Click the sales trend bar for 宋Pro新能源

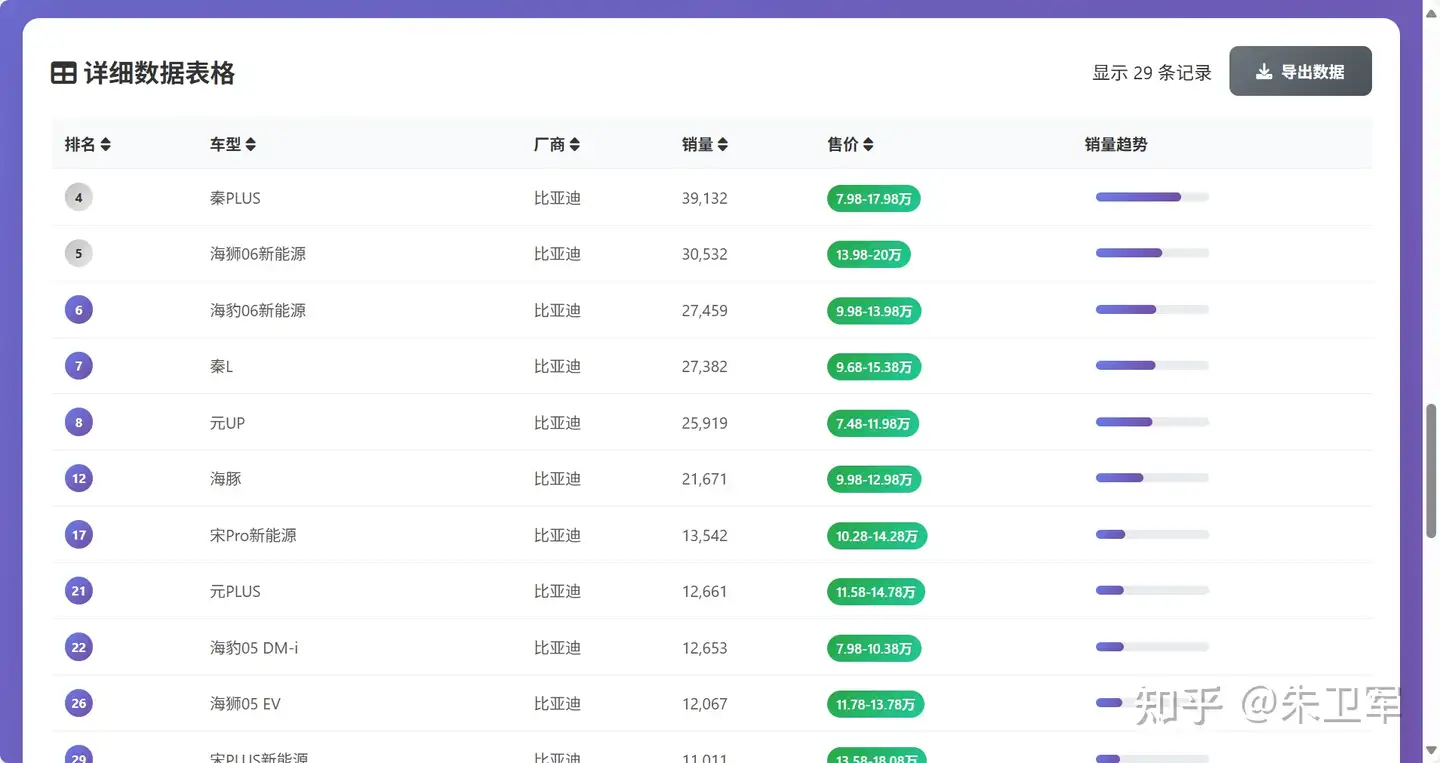1152,534
